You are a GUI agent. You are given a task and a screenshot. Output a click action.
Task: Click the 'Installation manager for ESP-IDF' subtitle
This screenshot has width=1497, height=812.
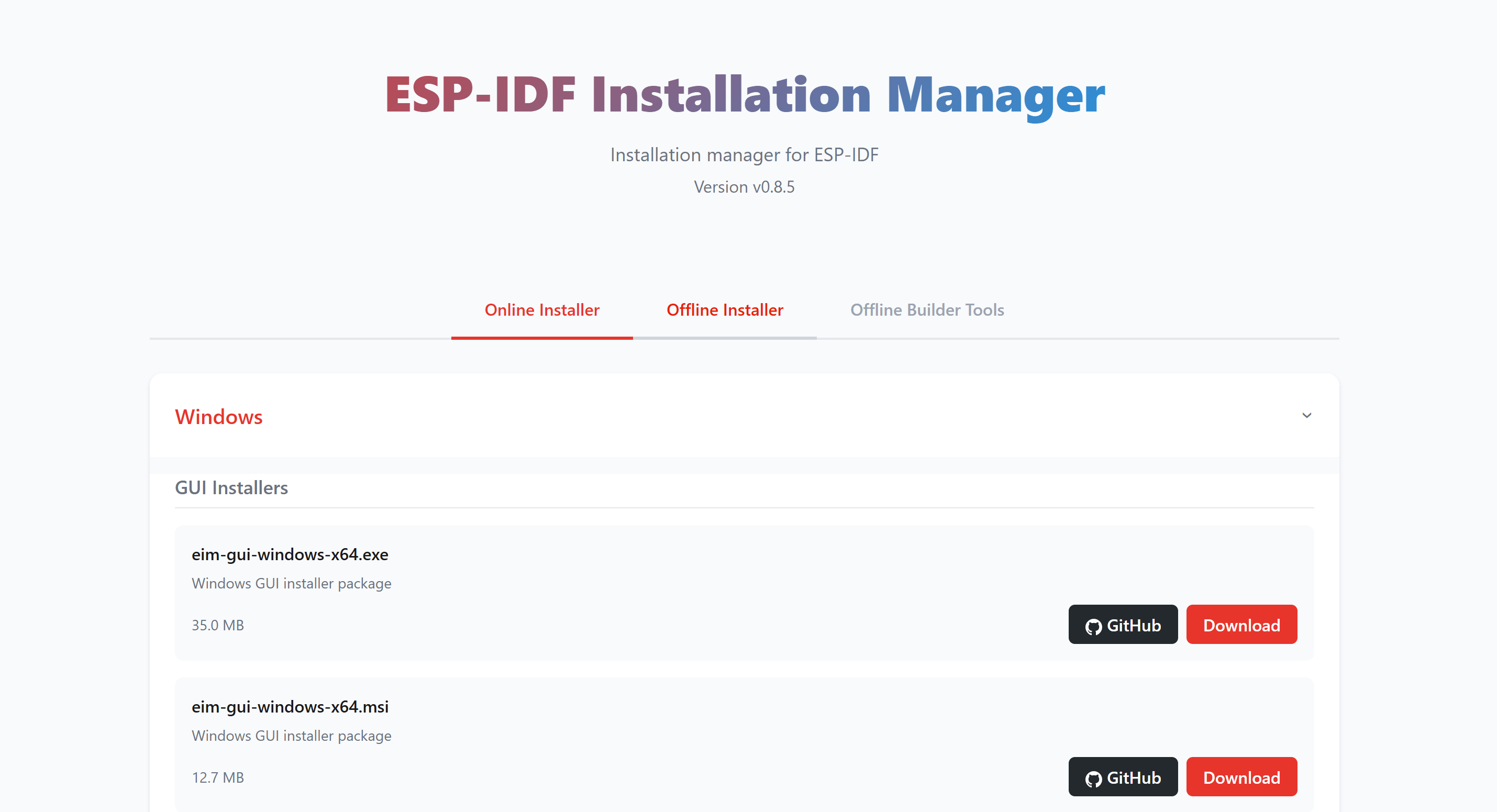coord(744,154)
